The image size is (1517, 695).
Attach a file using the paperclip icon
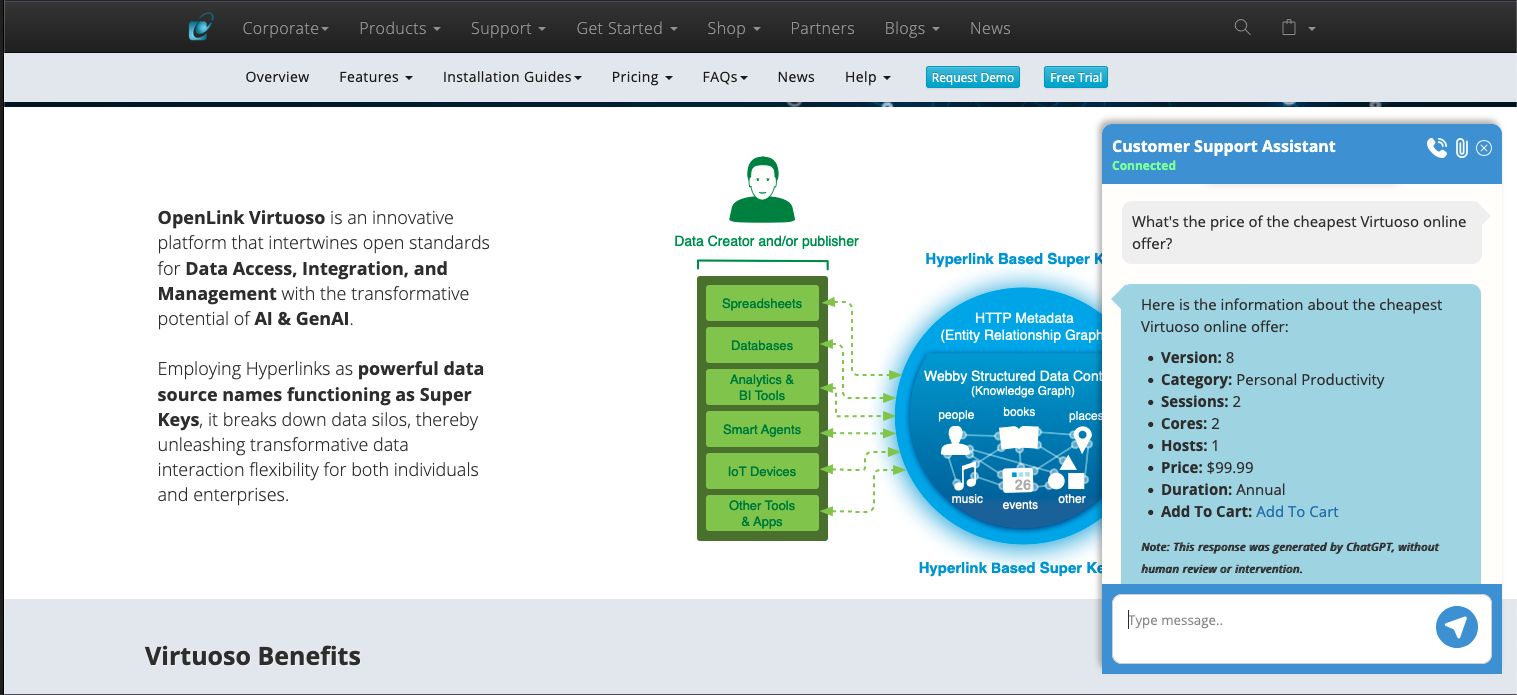click(1461, 148)
